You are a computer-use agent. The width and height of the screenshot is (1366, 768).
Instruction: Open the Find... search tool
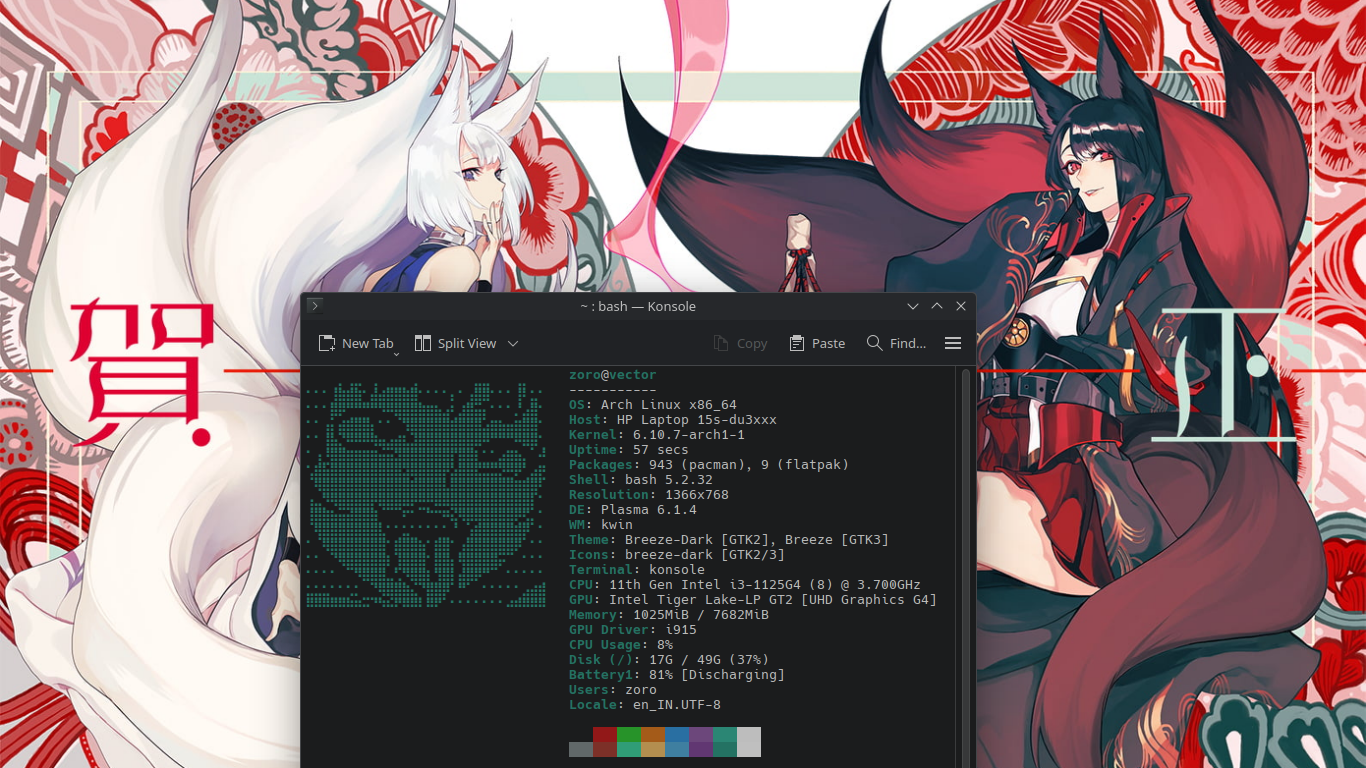[x=896, y=343]
